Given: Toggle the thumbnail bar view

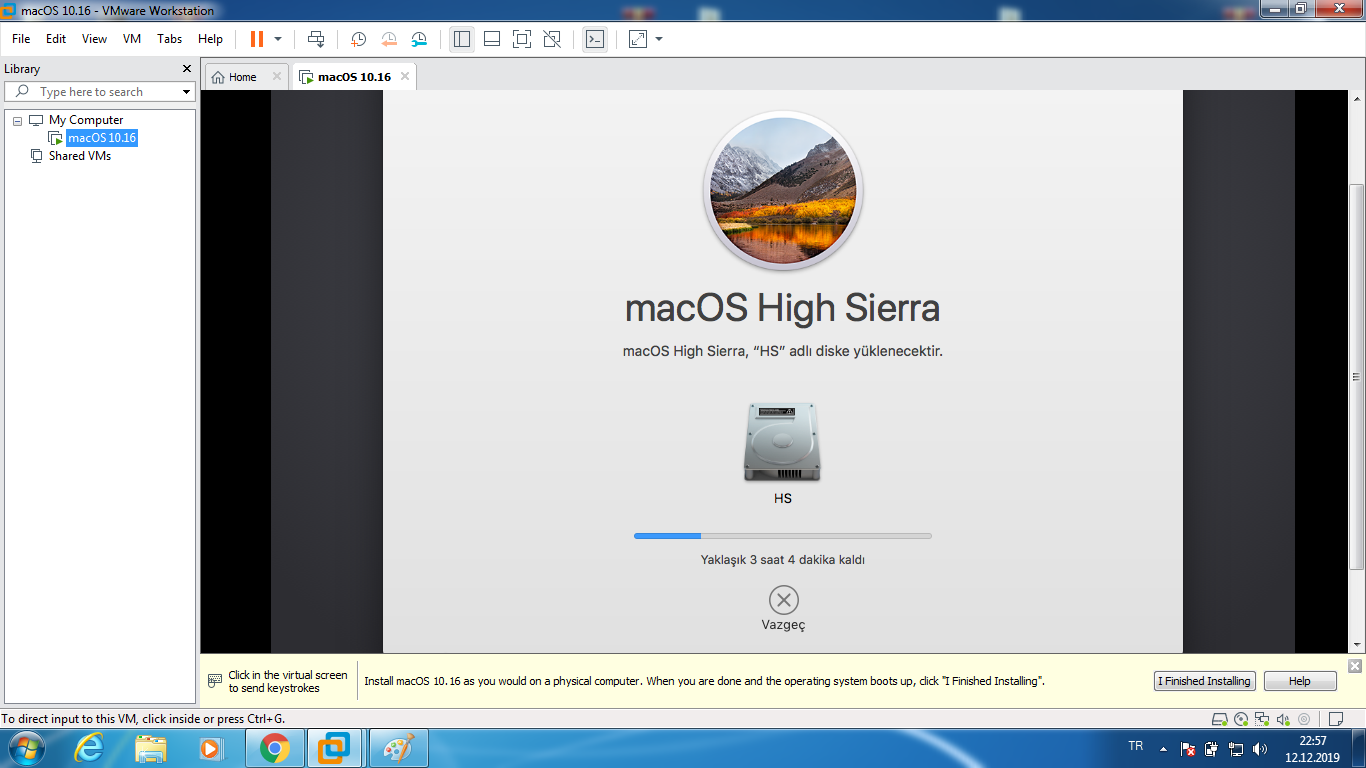Looking at the screenshot, I should (492, 39).
